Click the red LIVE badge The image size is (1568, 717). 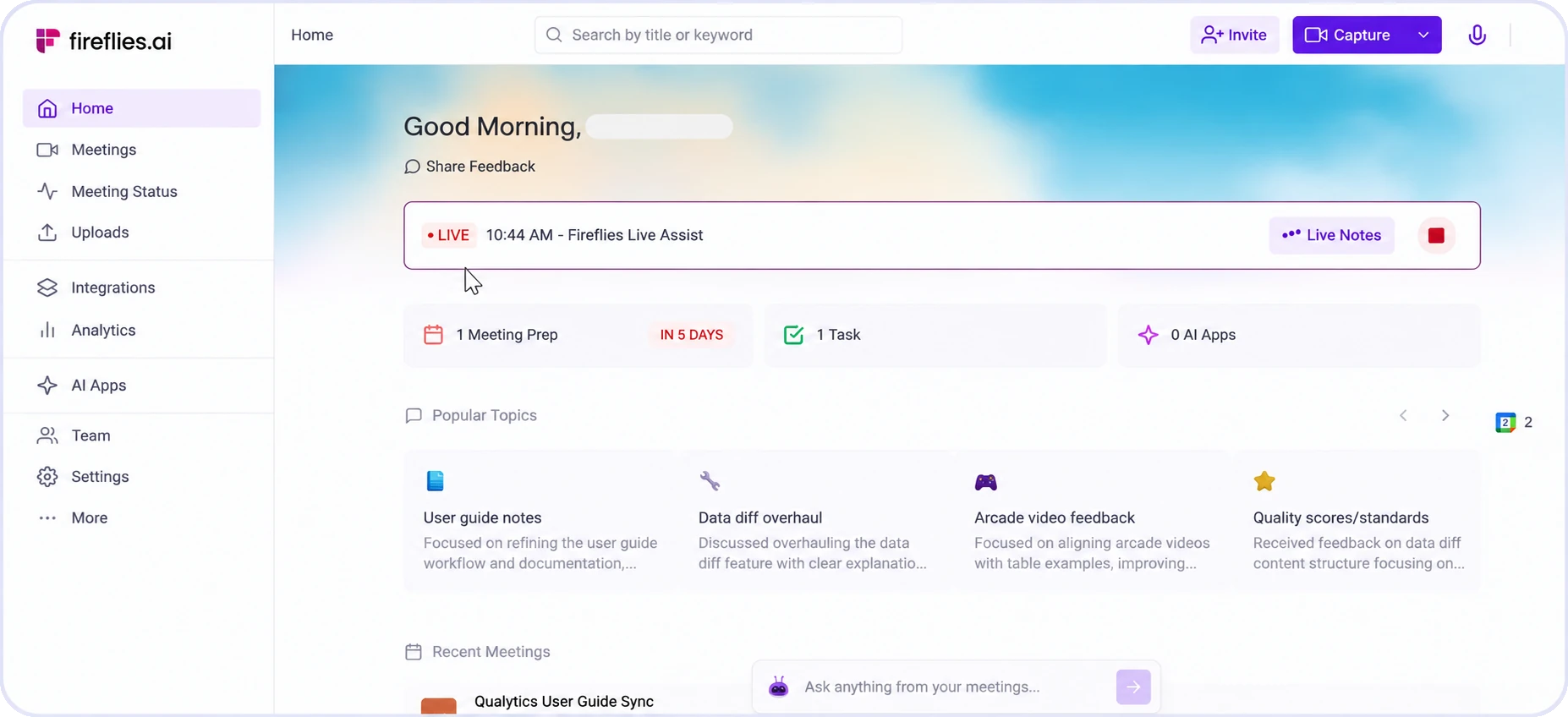coord(448,235)
